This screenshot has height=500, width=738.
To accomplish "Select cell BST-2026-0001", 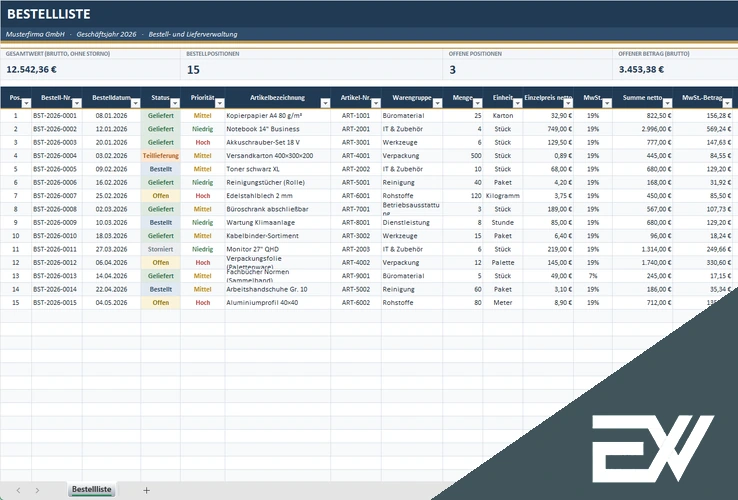I will (x=55, y=115).
